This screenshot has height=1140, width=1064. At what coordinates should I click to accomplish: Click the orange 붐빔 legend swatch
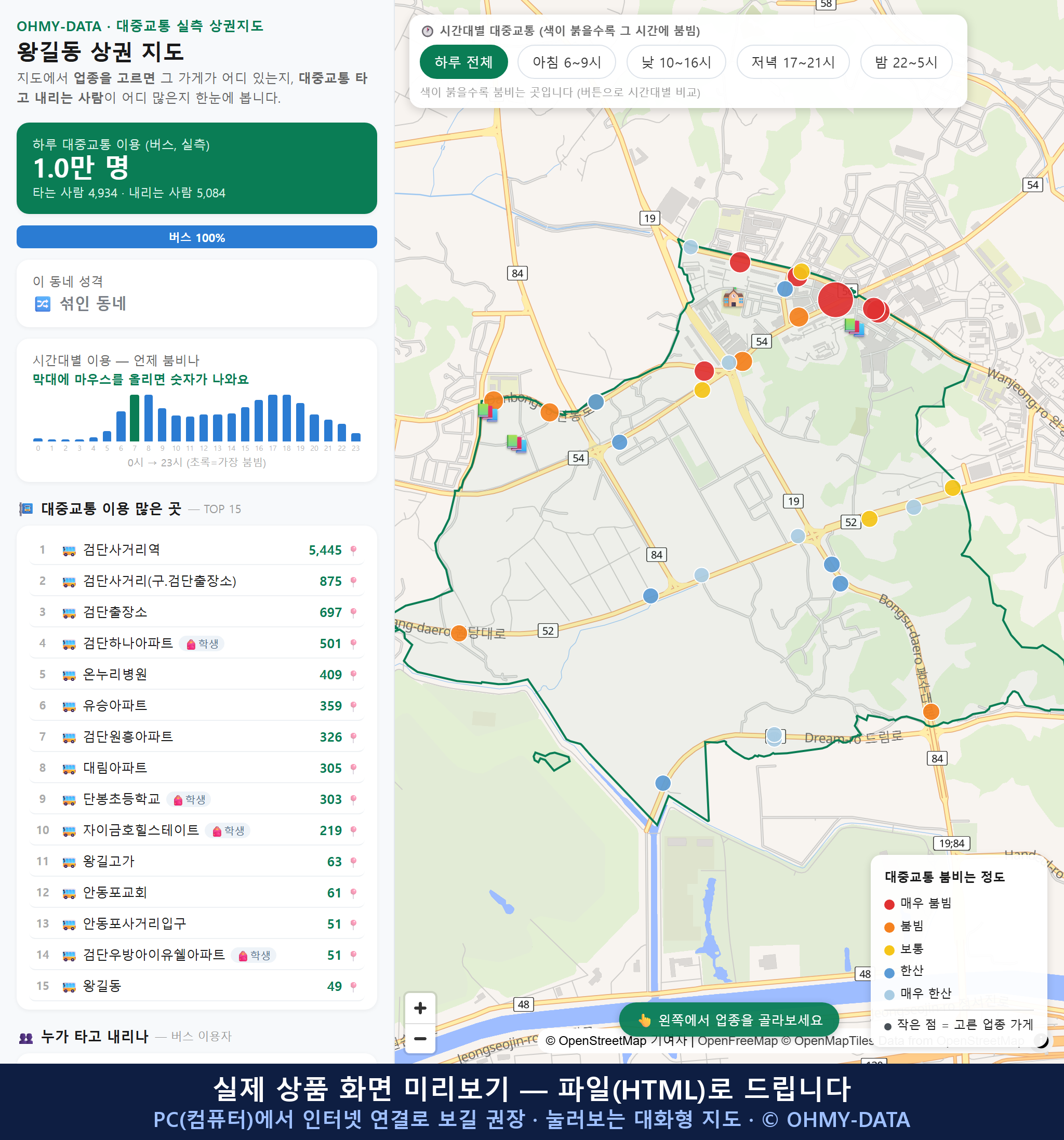click(889, 927)
